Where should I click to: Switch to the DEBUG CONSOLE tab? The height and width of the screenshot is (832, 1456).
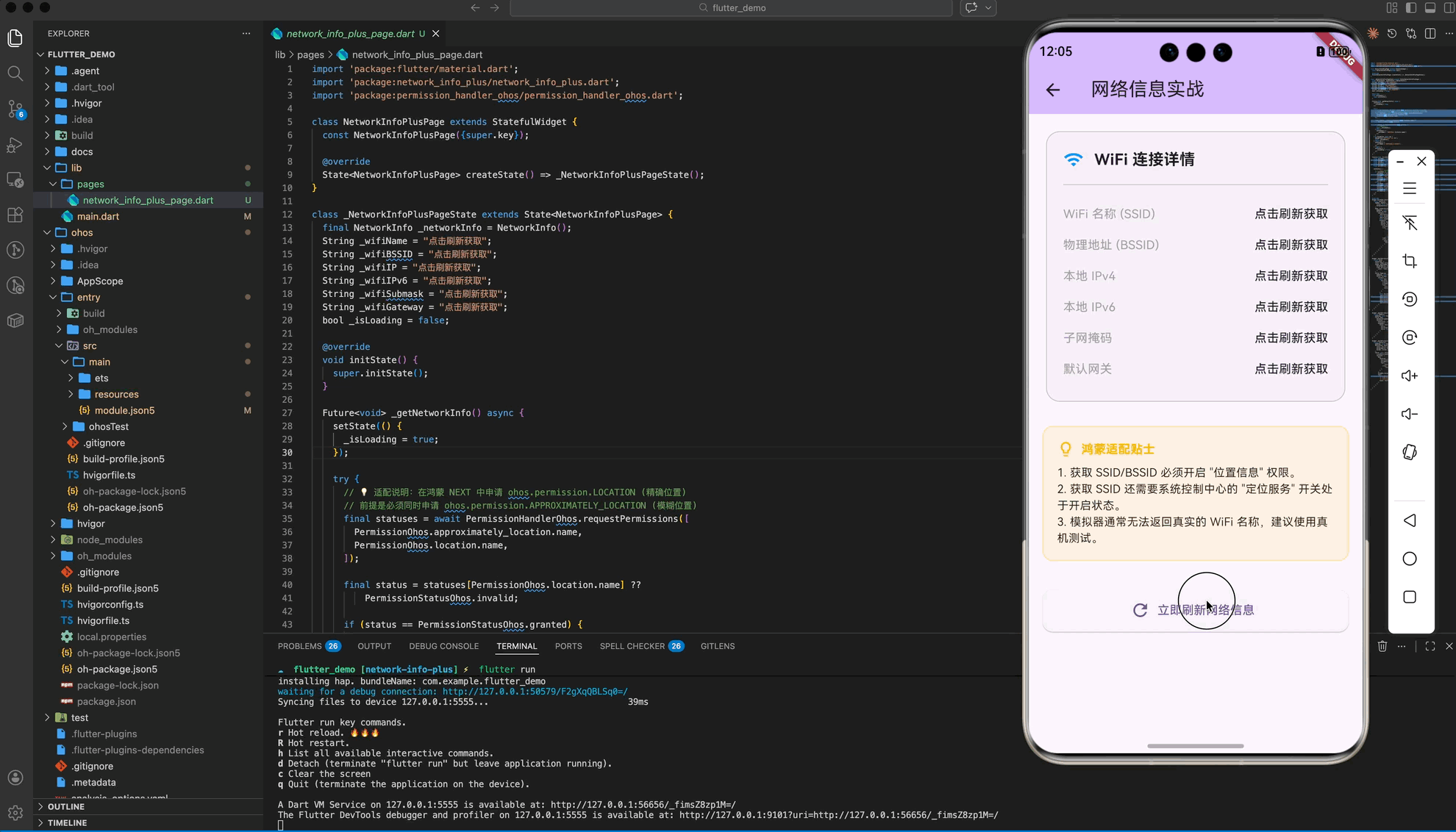tap(443, 646)
